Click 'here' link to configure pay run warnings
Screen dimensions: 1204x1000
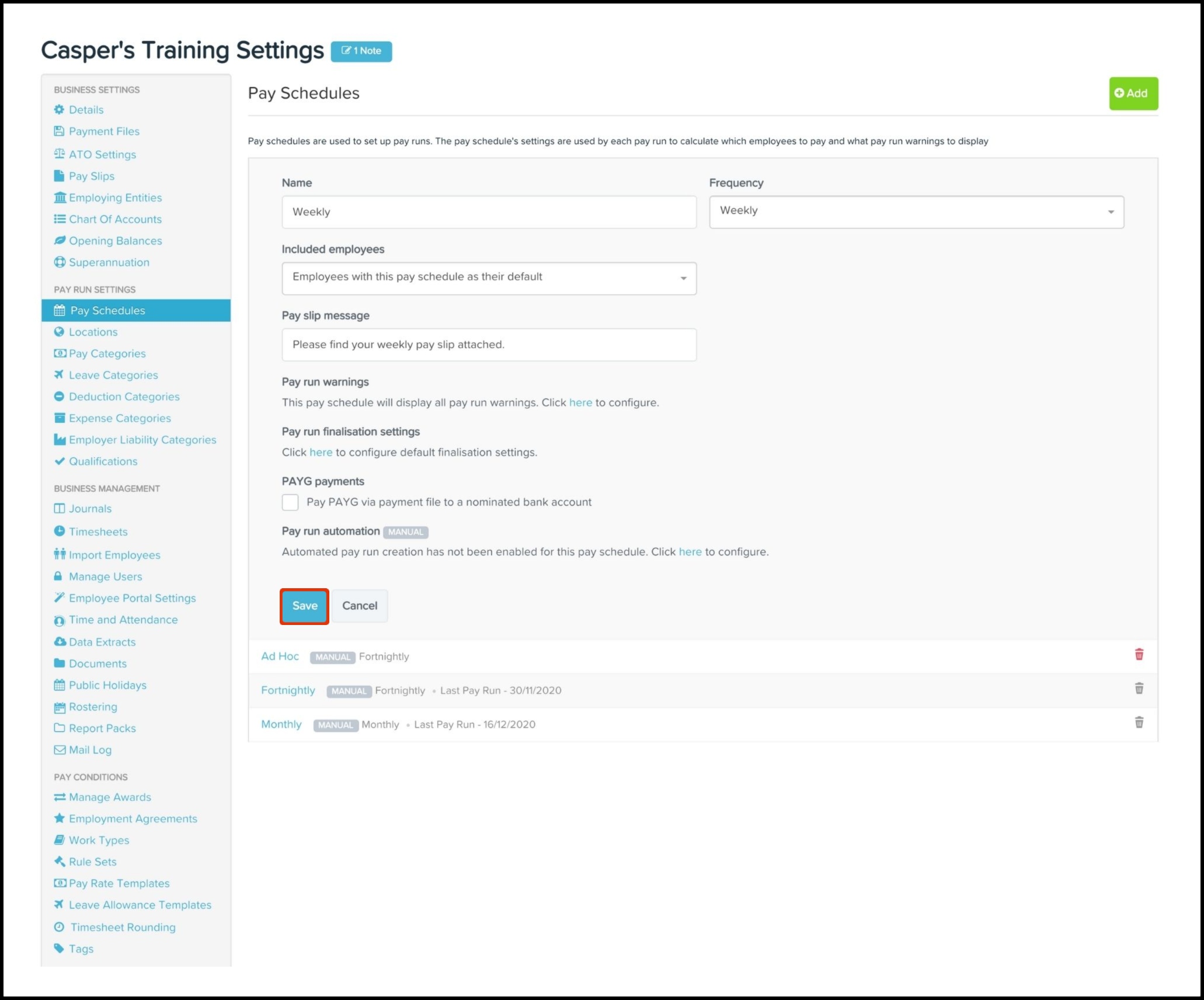click(580, 402)
